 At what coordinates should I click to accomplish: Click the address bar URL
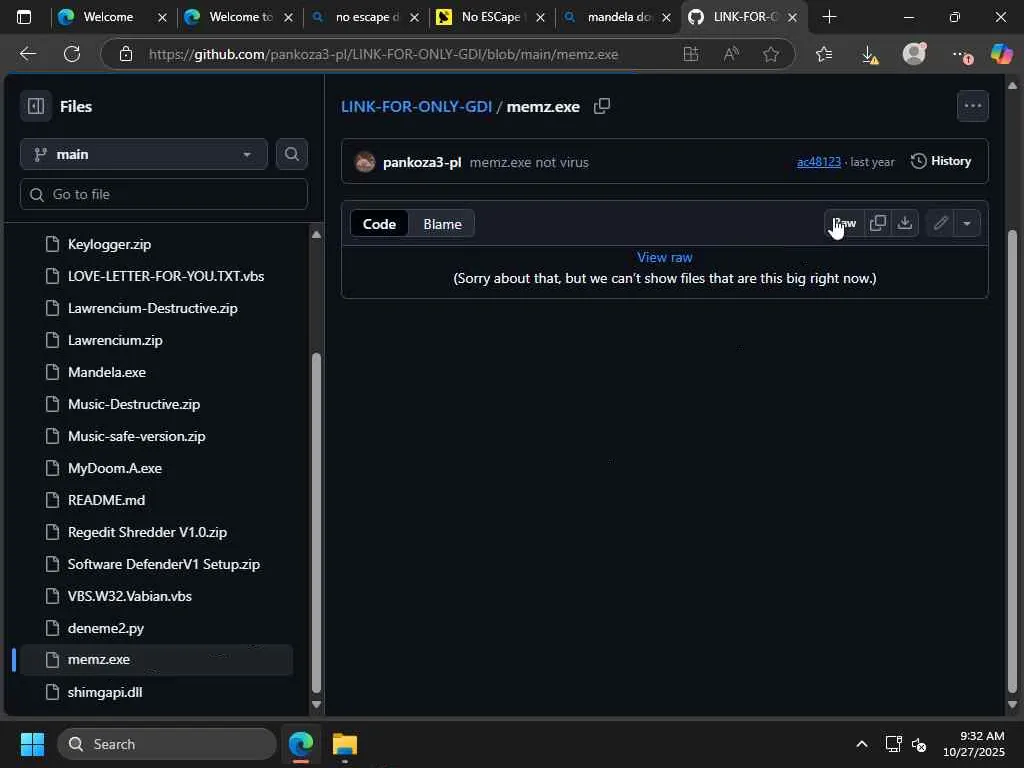(x=383, y=54)
